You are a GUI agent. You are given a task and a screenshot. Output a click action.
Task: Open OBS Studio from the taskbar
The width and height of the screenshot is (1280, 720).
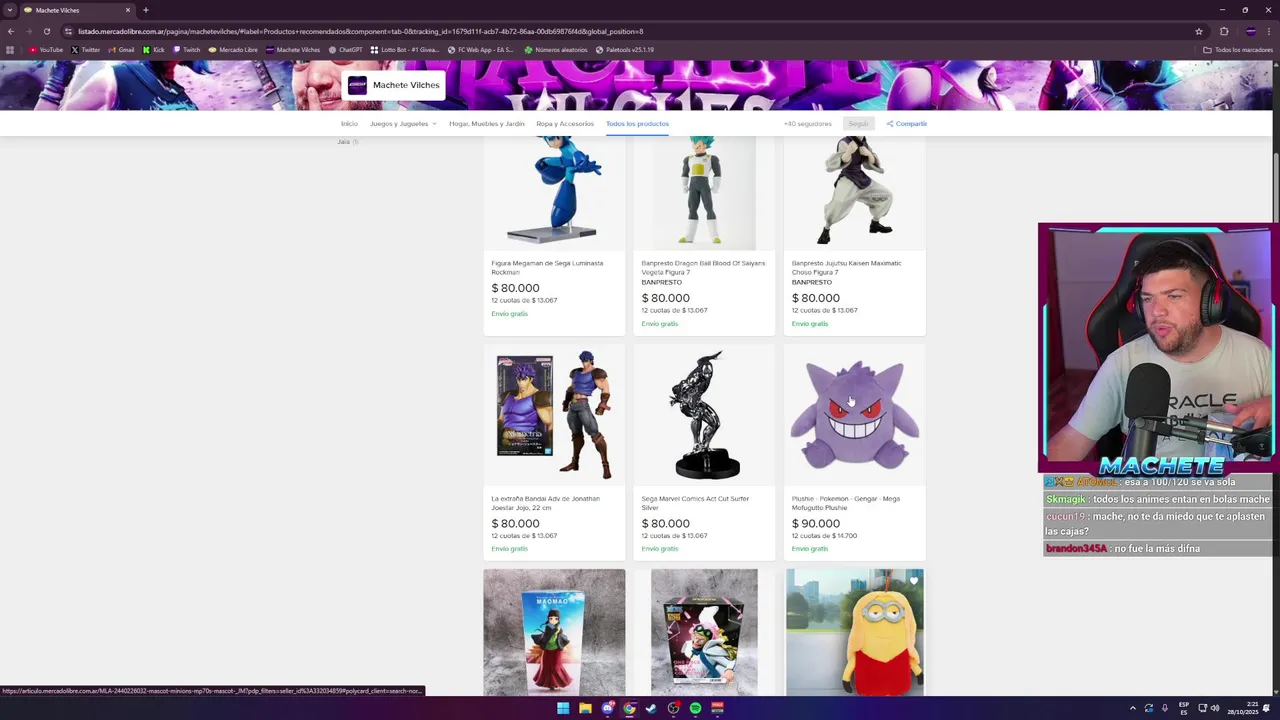[x=673, y=708]
